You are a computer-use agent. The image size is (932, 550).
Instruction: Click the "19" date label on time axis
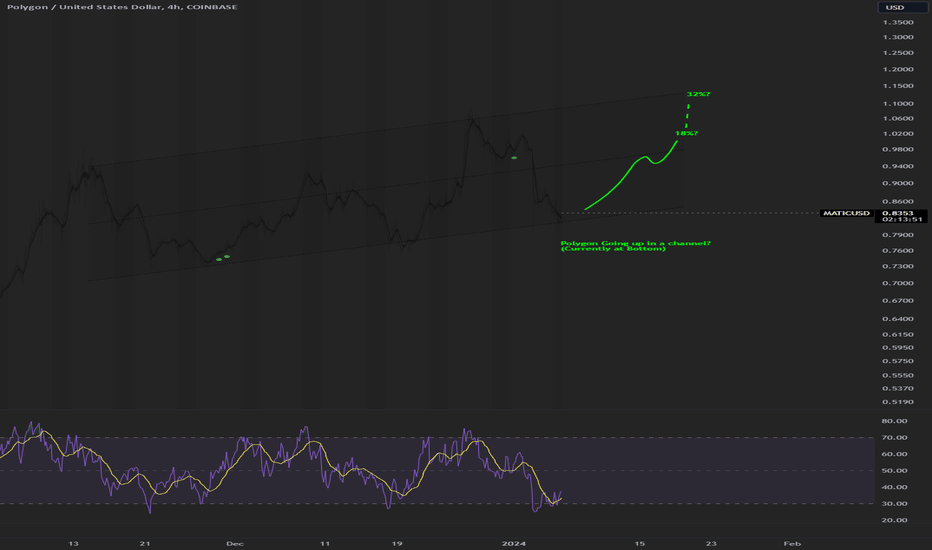pos(397,543)
